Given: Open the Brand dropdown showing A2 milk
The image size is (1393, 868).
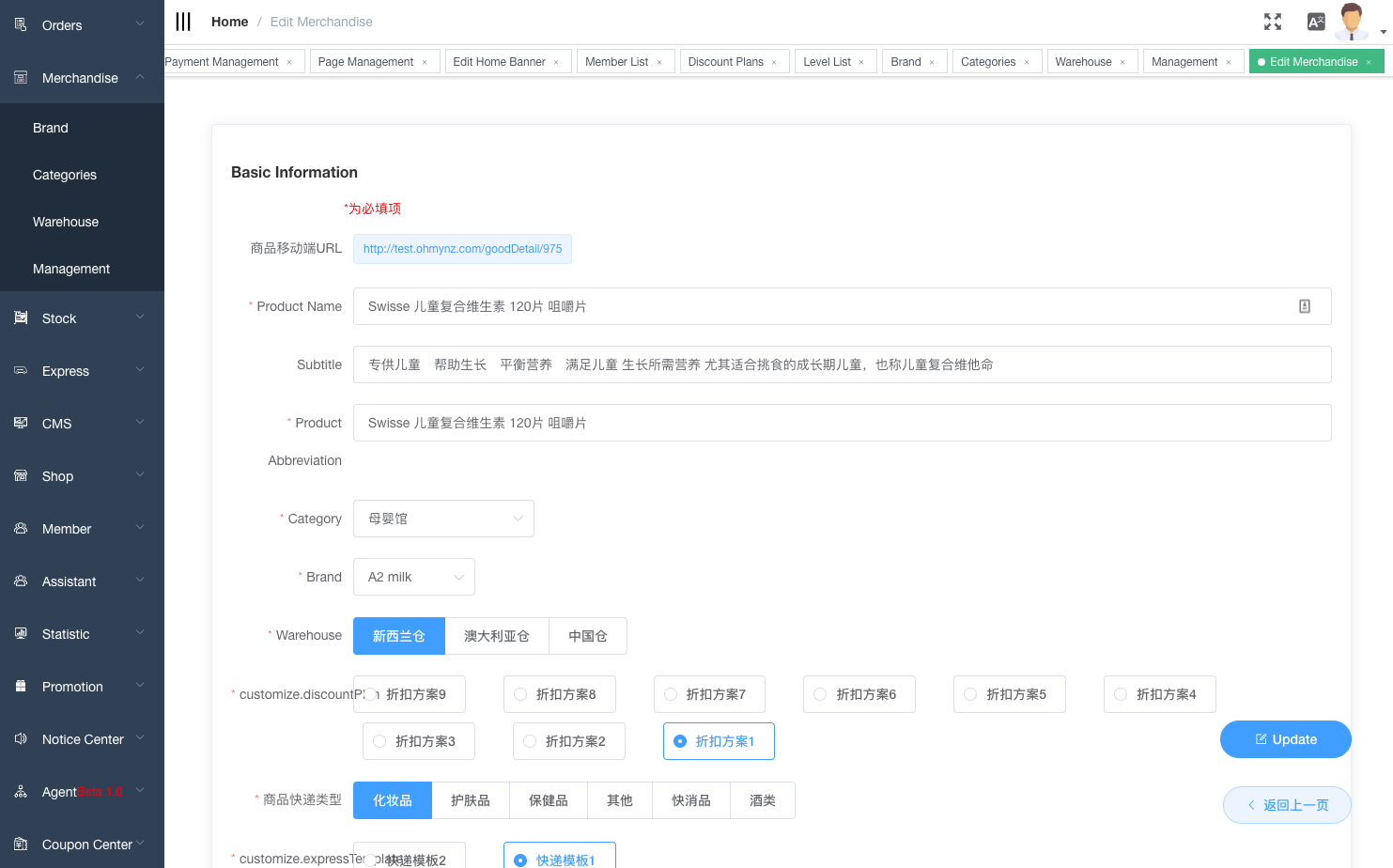Looking at the screenshot, I should [x=413, y=577].
